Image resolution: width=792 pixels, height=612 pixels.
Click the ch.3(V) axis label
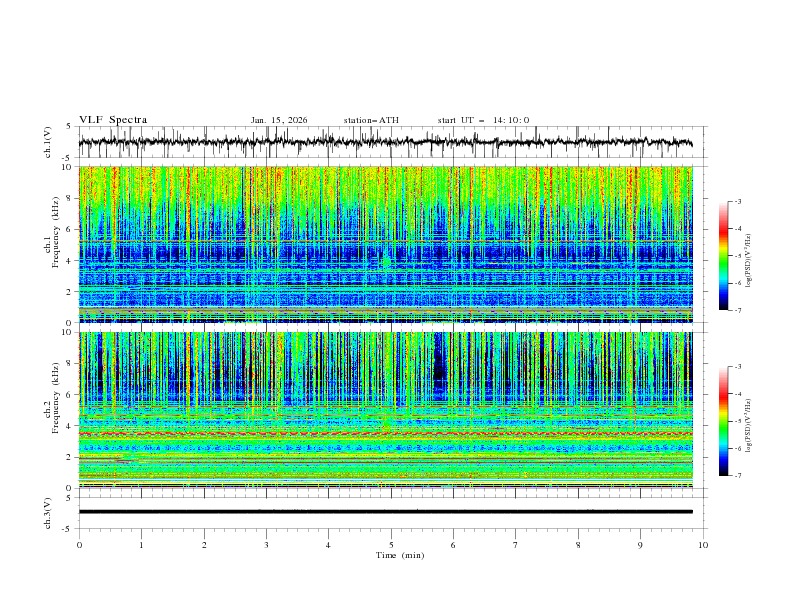pyautogui.click(x=48, y=512)
